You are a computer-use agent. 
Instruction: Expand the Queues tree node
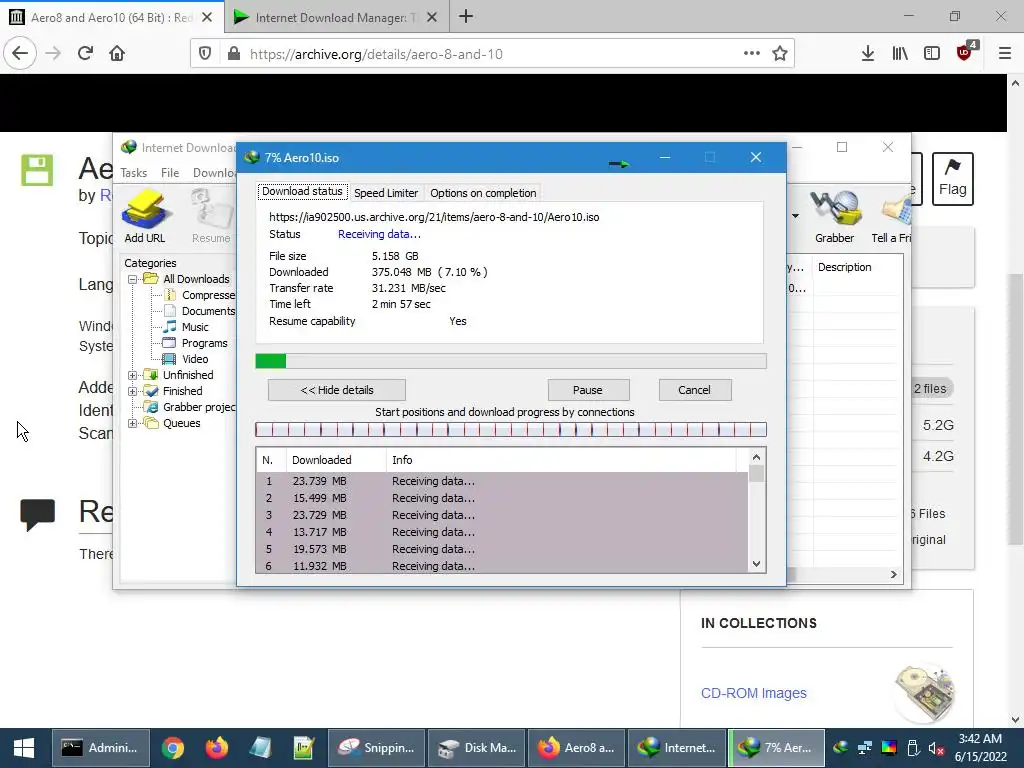[x=133, y=423]
